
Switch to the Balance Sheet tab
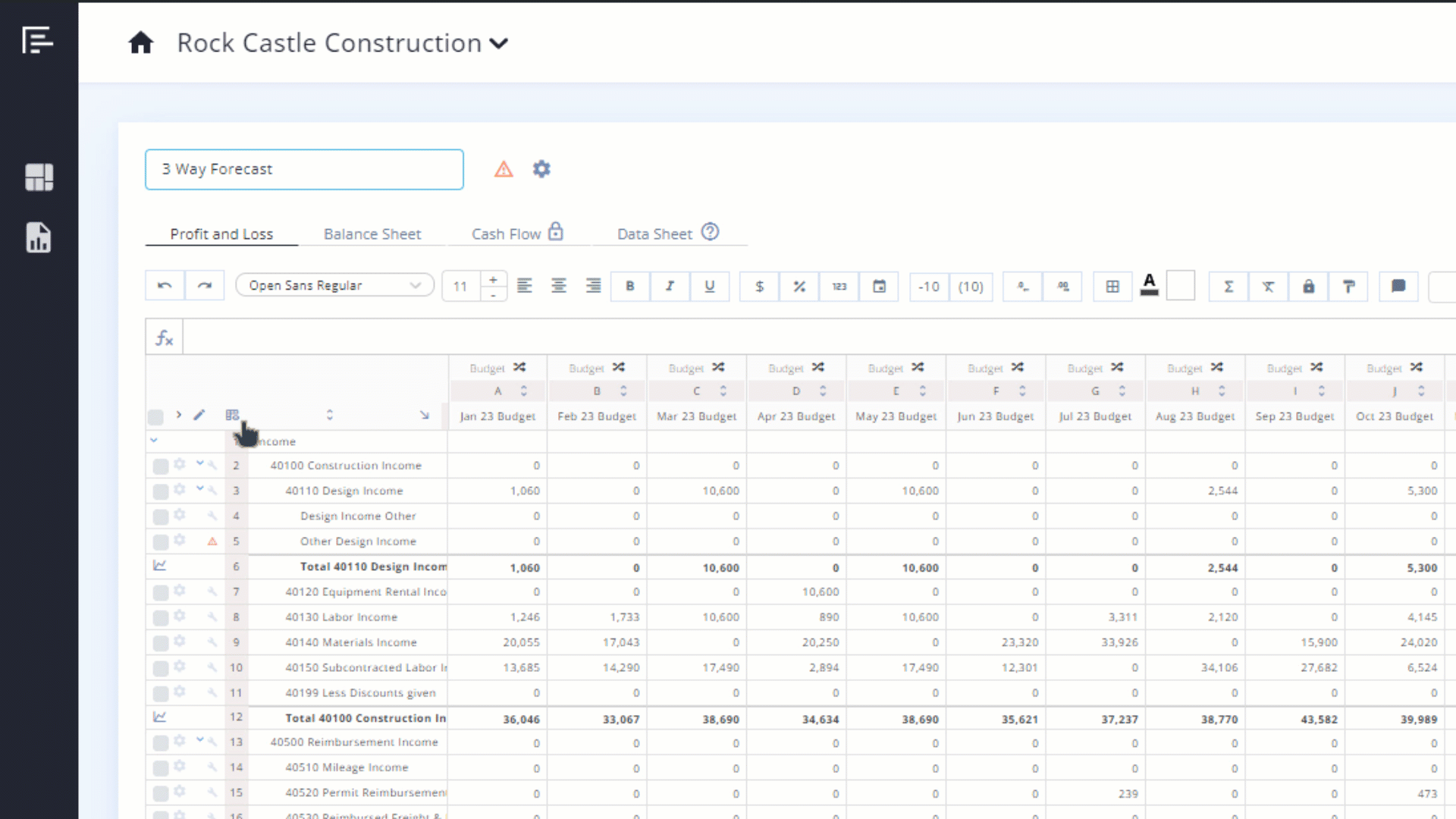click(x=372, y=234)
